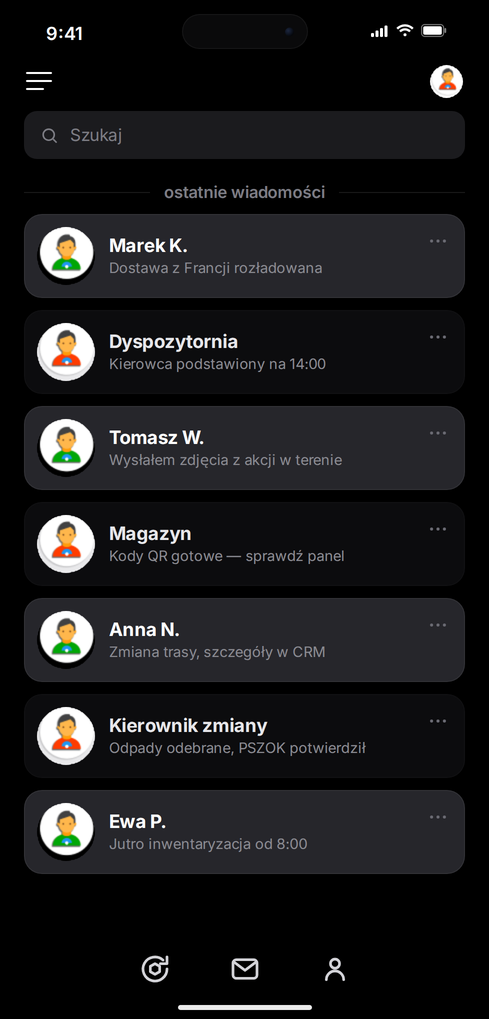Open options for the Kierownik zmiany conversation
The image size is (489, 1019).
click(x=438, y=721)
